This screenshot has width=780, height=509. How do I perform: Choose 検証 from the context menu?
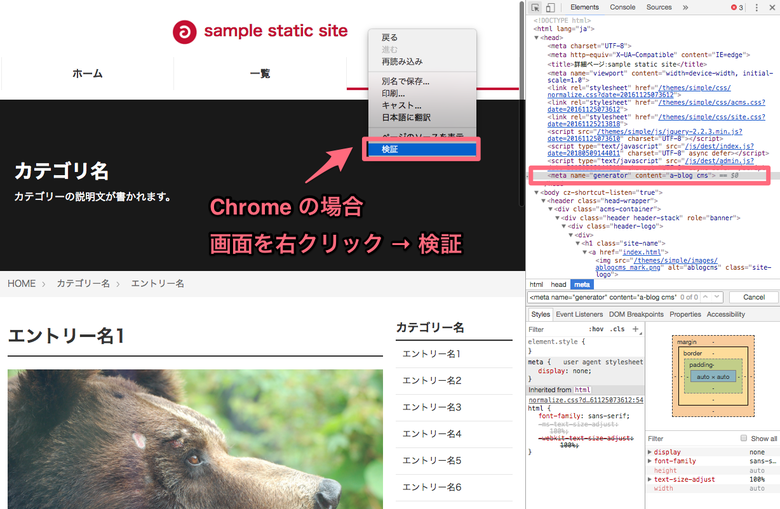point(418,149)
